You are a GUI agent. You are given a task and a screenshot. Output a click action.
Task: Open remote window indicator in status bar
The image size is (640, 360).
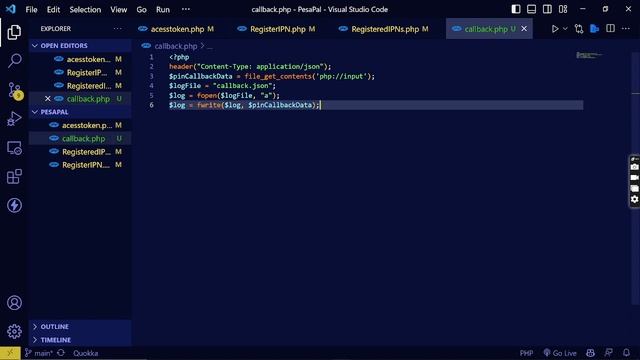10,353
